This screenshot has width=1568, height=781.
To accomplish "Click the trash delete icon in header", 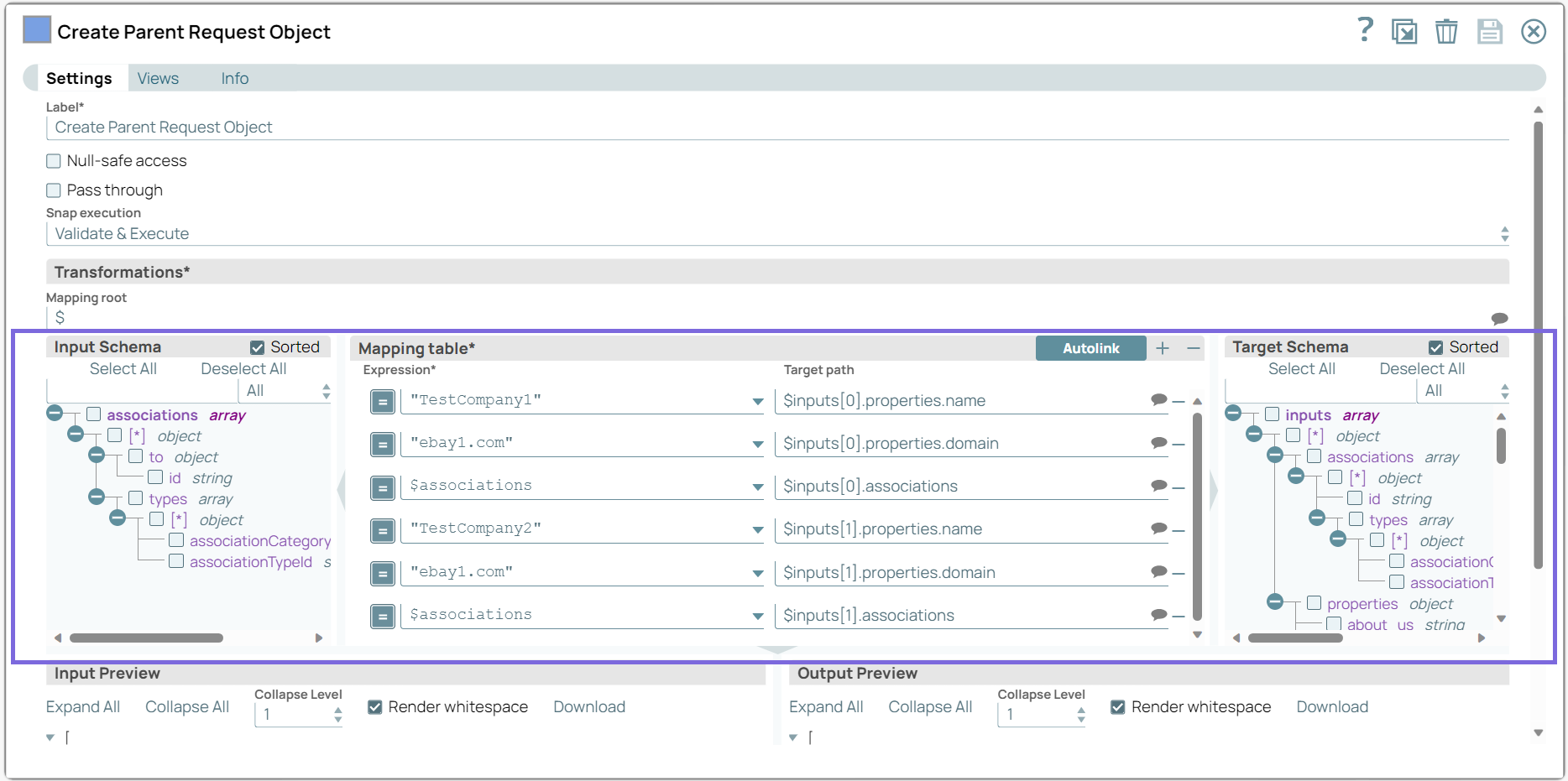I will 1446,32.
